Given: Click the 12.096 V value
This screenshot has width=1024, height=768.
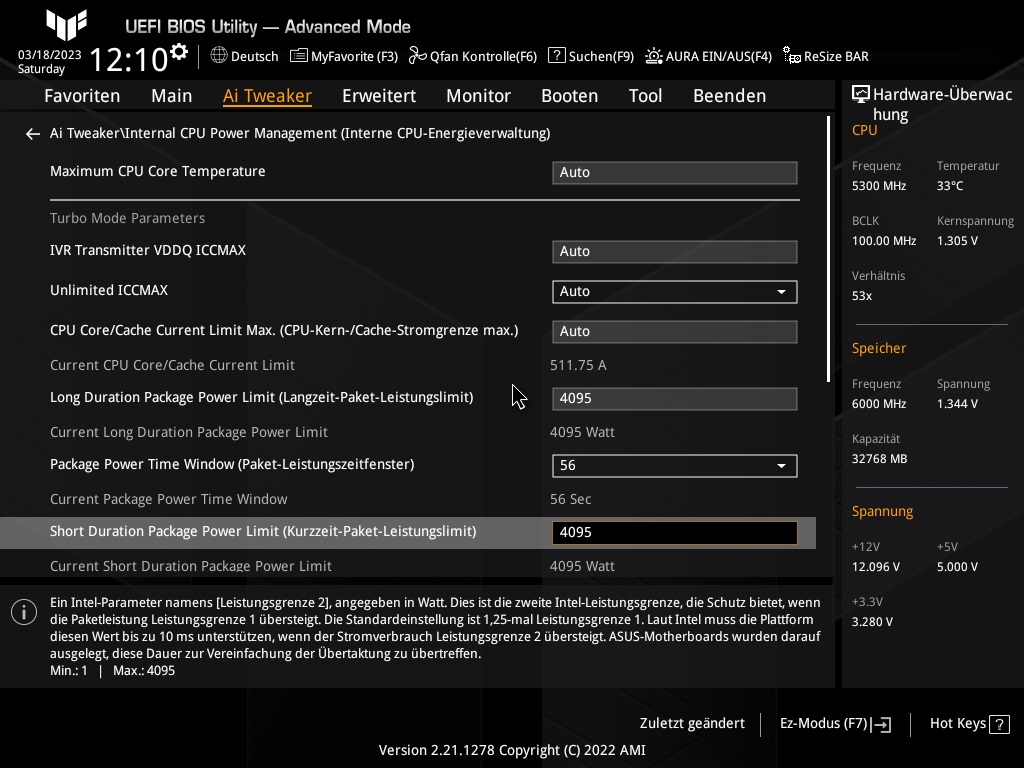Looking at the screenshot, I should [875, 568].
